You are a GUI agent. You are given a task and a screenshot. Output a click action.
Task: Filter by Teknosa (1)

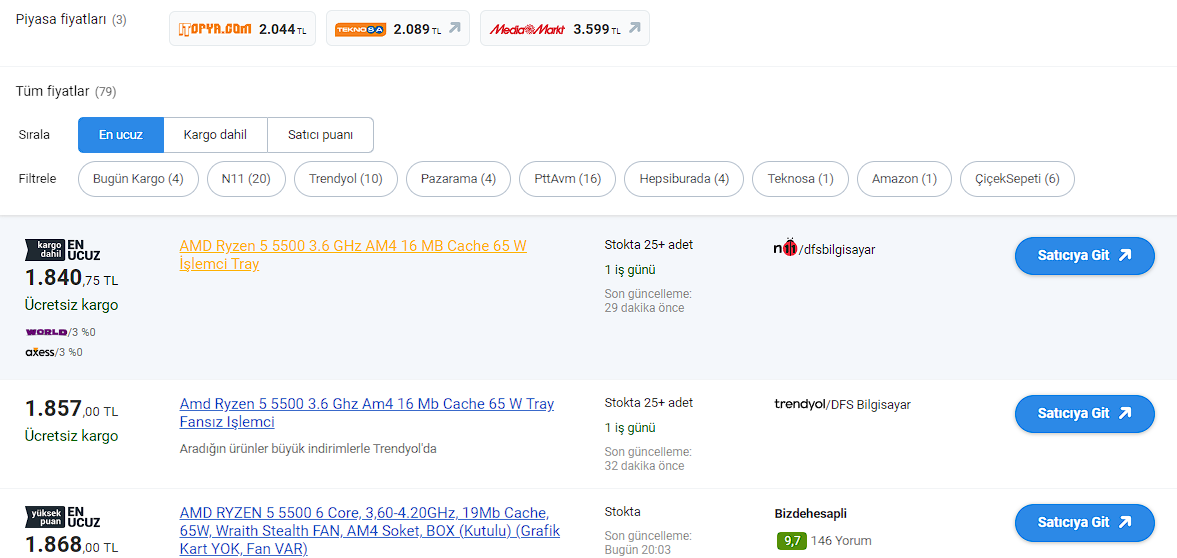click(x=800, y=179)
